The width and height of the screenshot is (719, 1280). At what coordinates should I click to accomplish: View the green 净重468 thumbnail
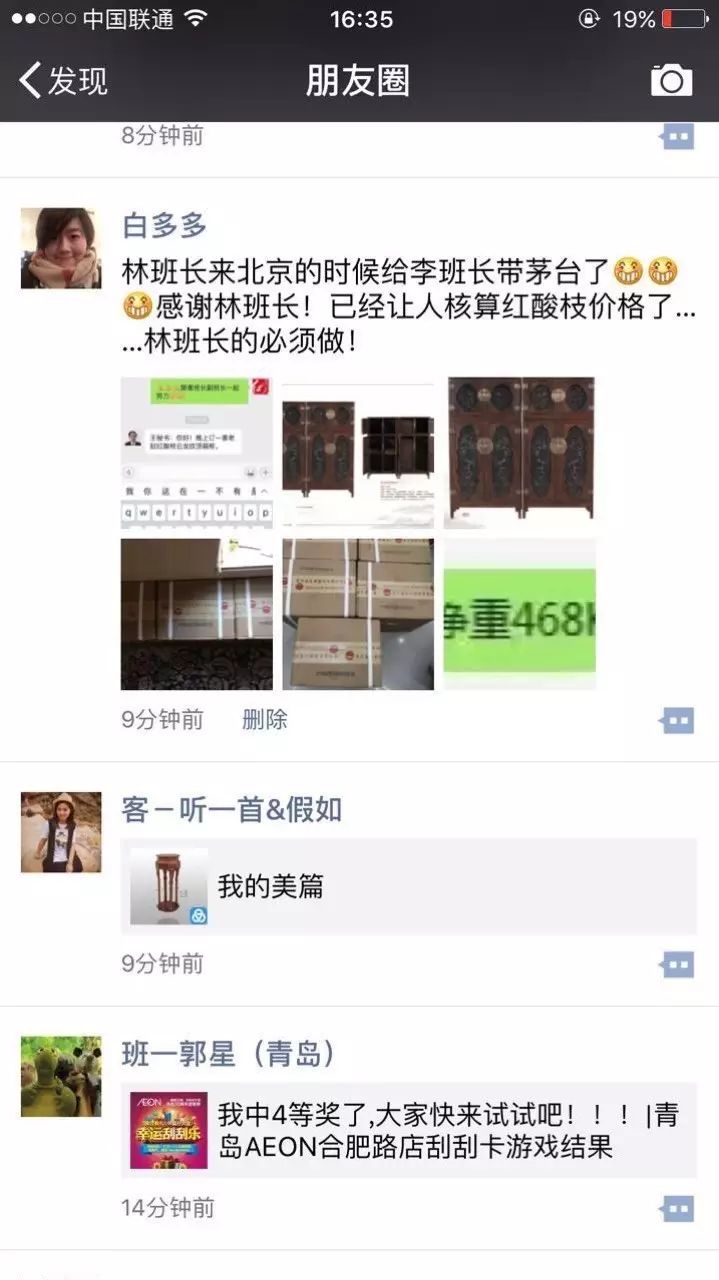point(520,614)
